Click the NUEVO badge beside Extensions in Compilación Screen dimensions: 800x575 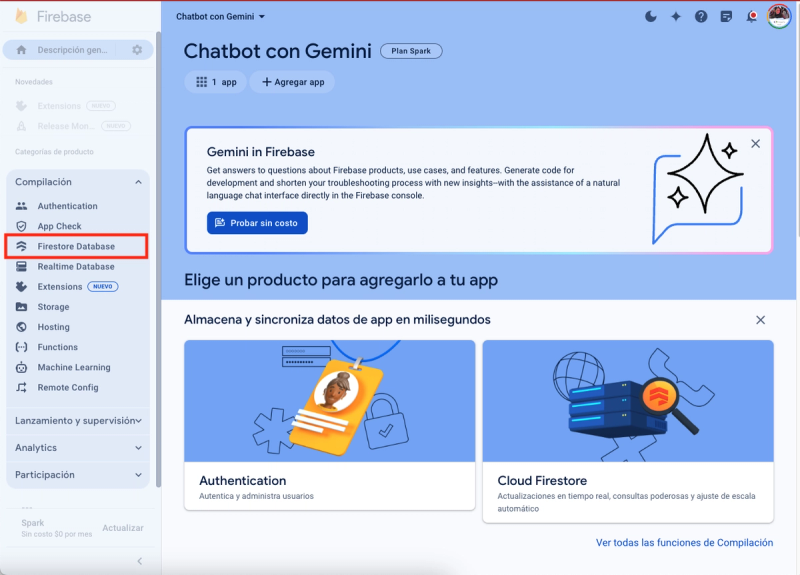[x=103, y=287]
